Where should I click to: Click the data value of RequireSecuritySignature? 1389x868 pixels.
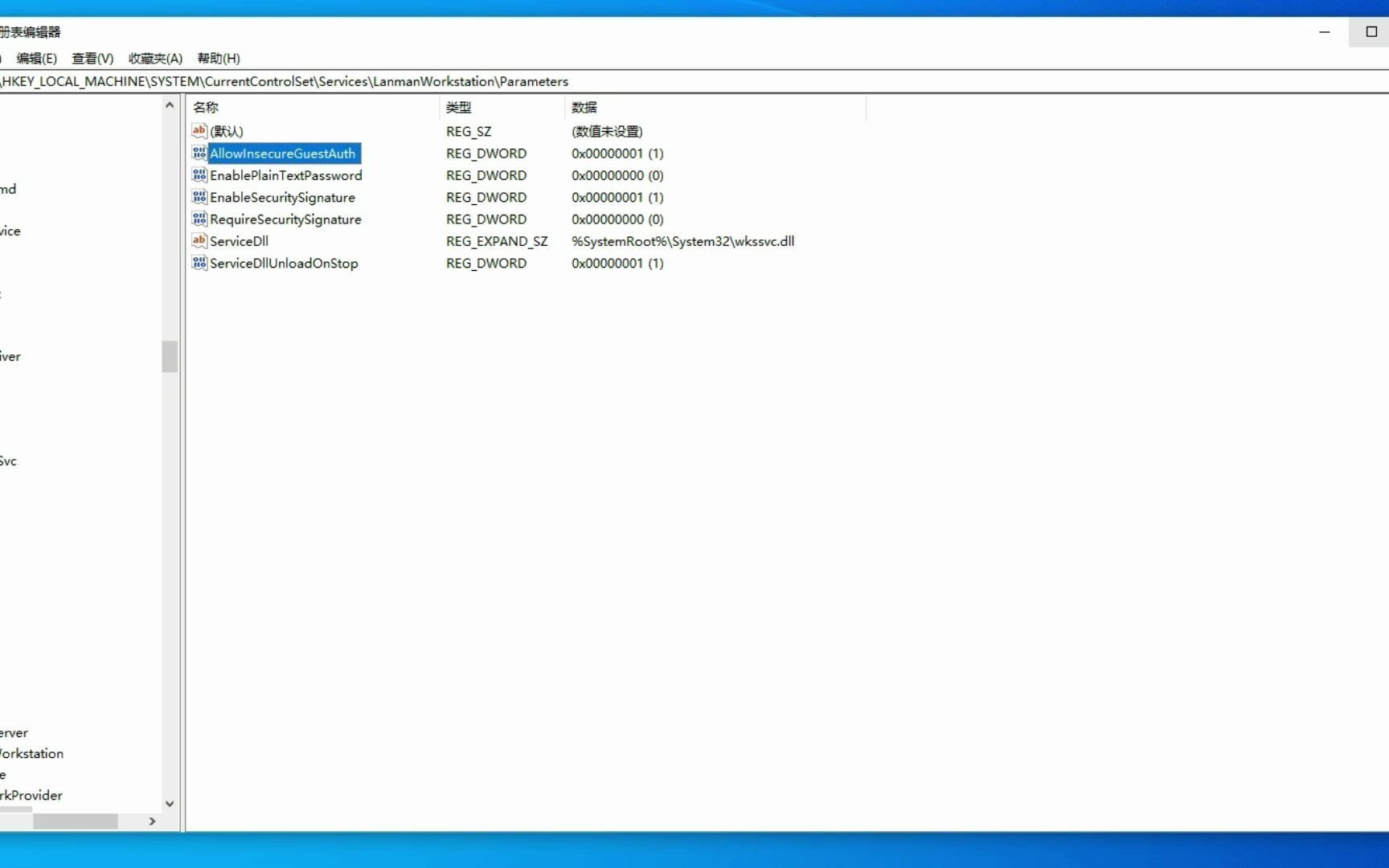pyautogui.click(x=617, y=219)
